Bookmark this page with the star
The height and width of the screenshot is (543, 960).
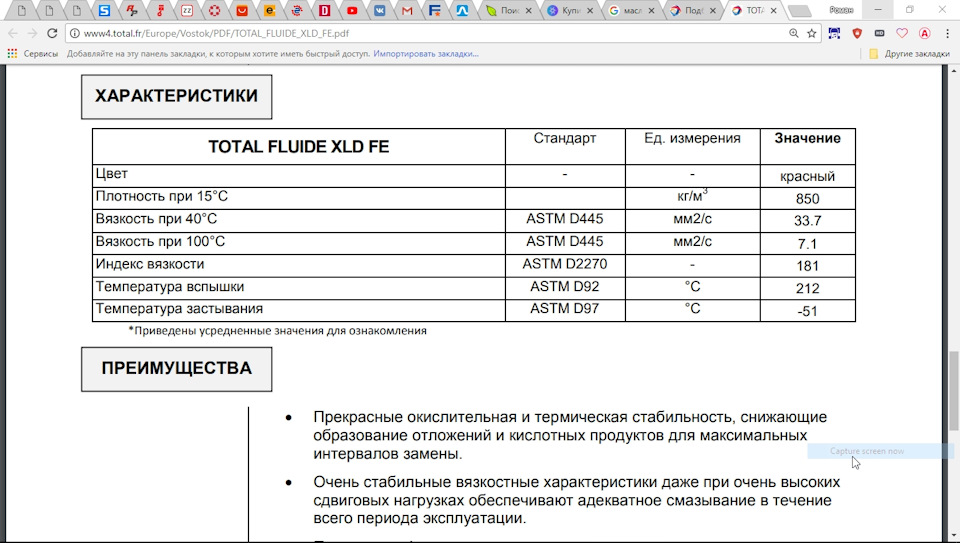click(812, 34)
